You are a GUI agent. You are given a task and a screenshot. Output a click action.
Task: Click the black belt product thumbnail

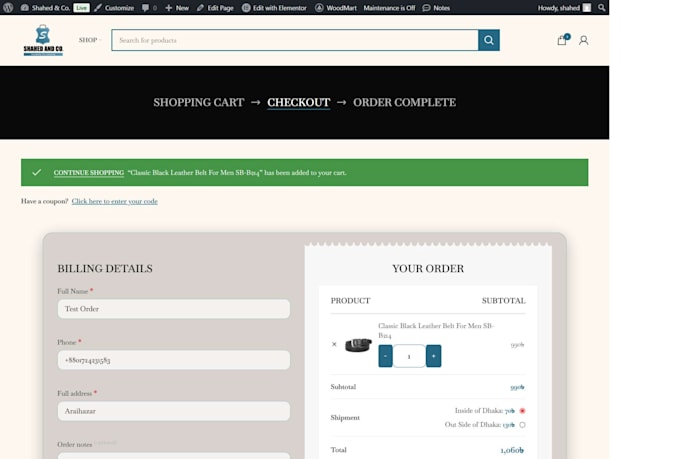tap(358, 345)
